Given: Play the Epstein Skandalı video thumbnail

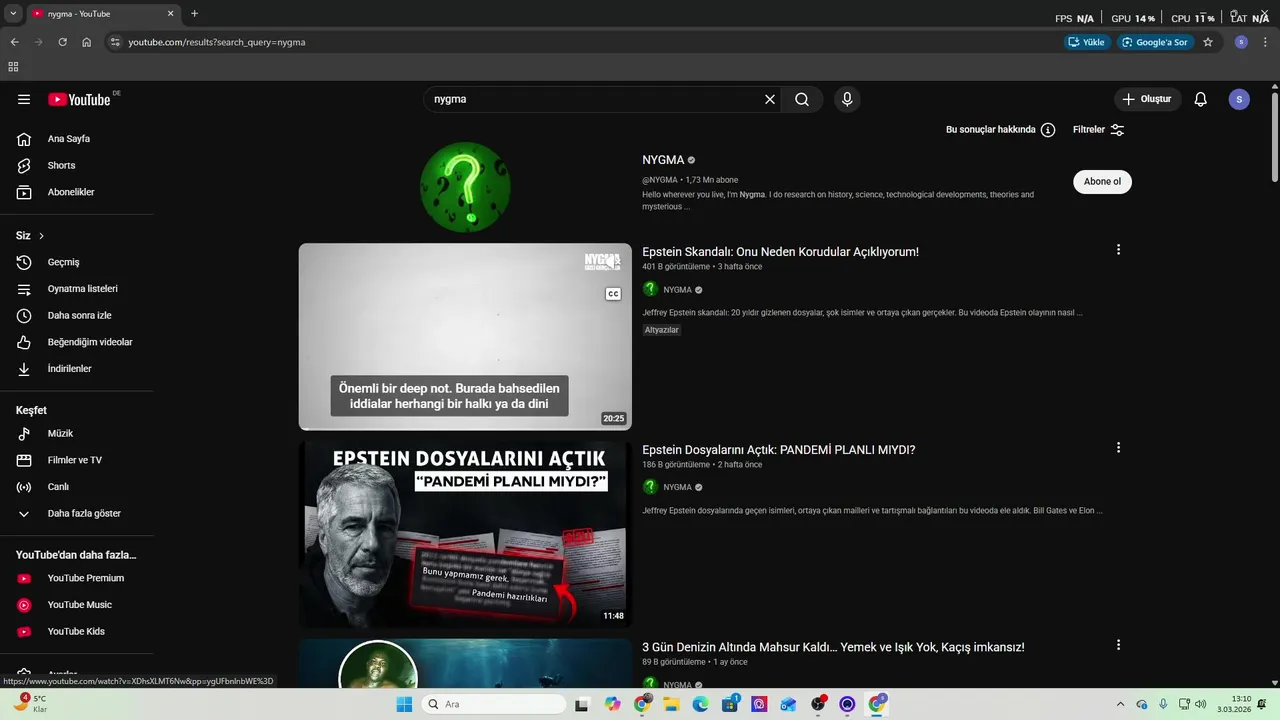Looking at the screenshot, I should (465, 337).
